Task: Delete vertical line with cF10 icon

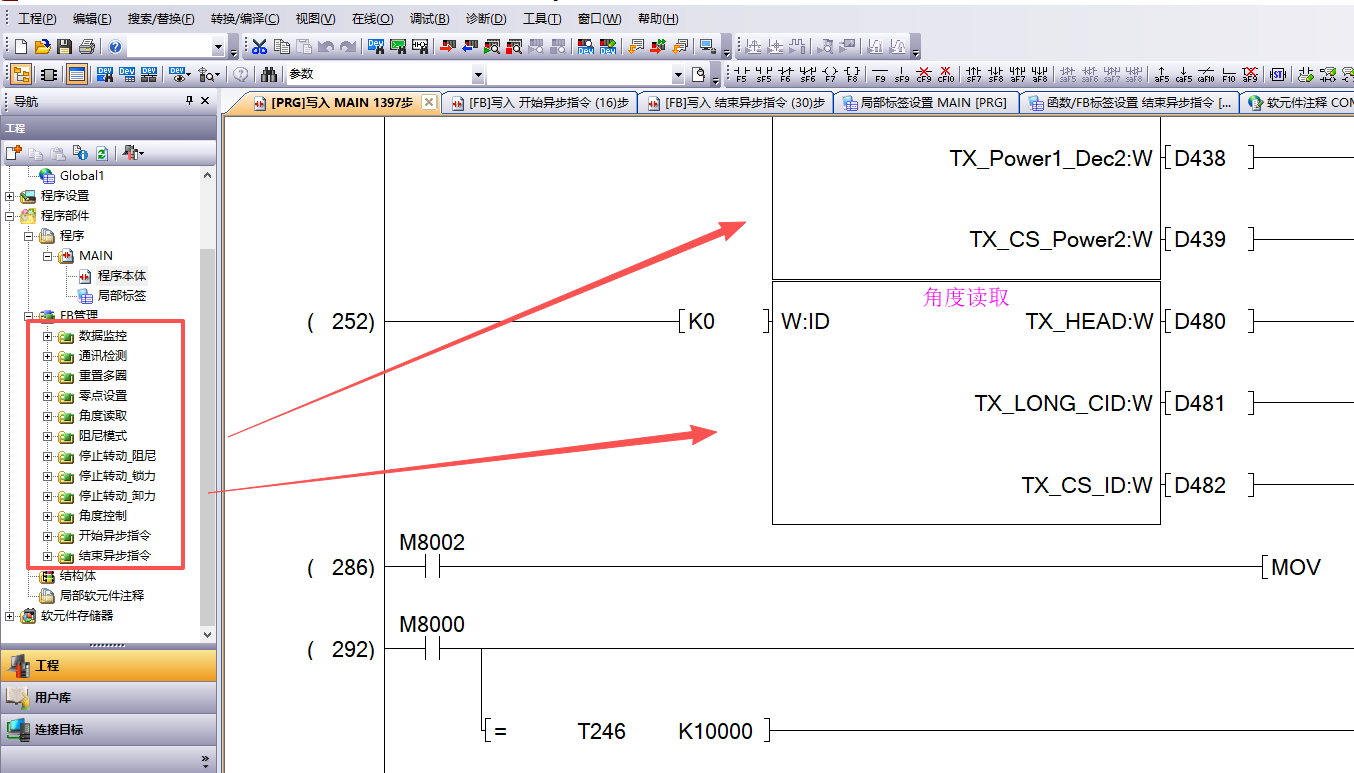Action: tap(946, 75)
